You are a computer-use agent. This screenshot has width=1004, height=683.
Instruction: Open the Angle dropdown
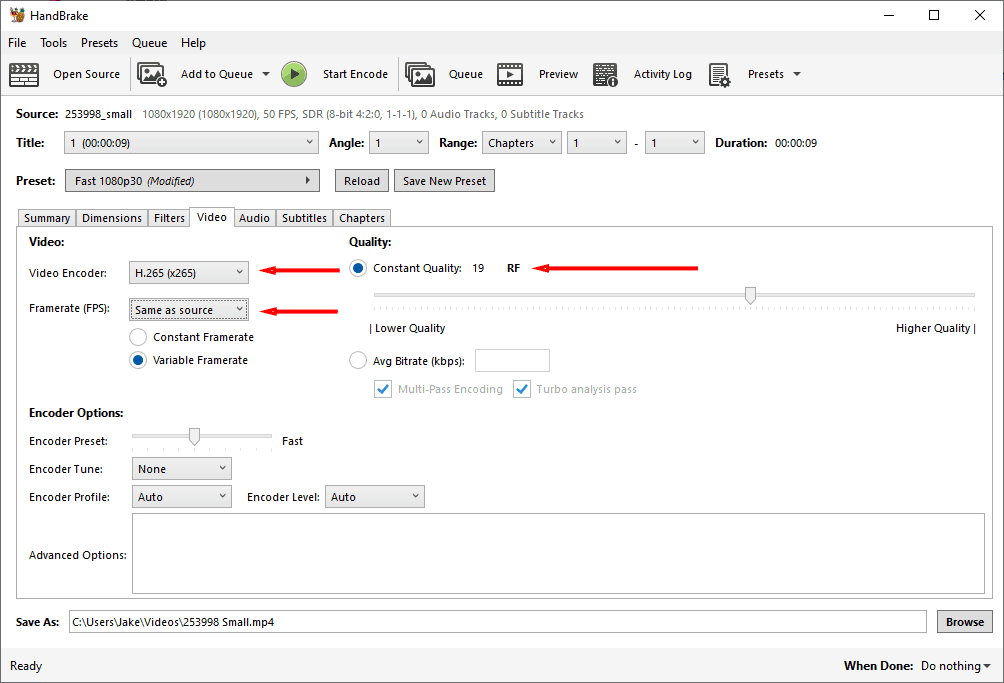(399, 143)
